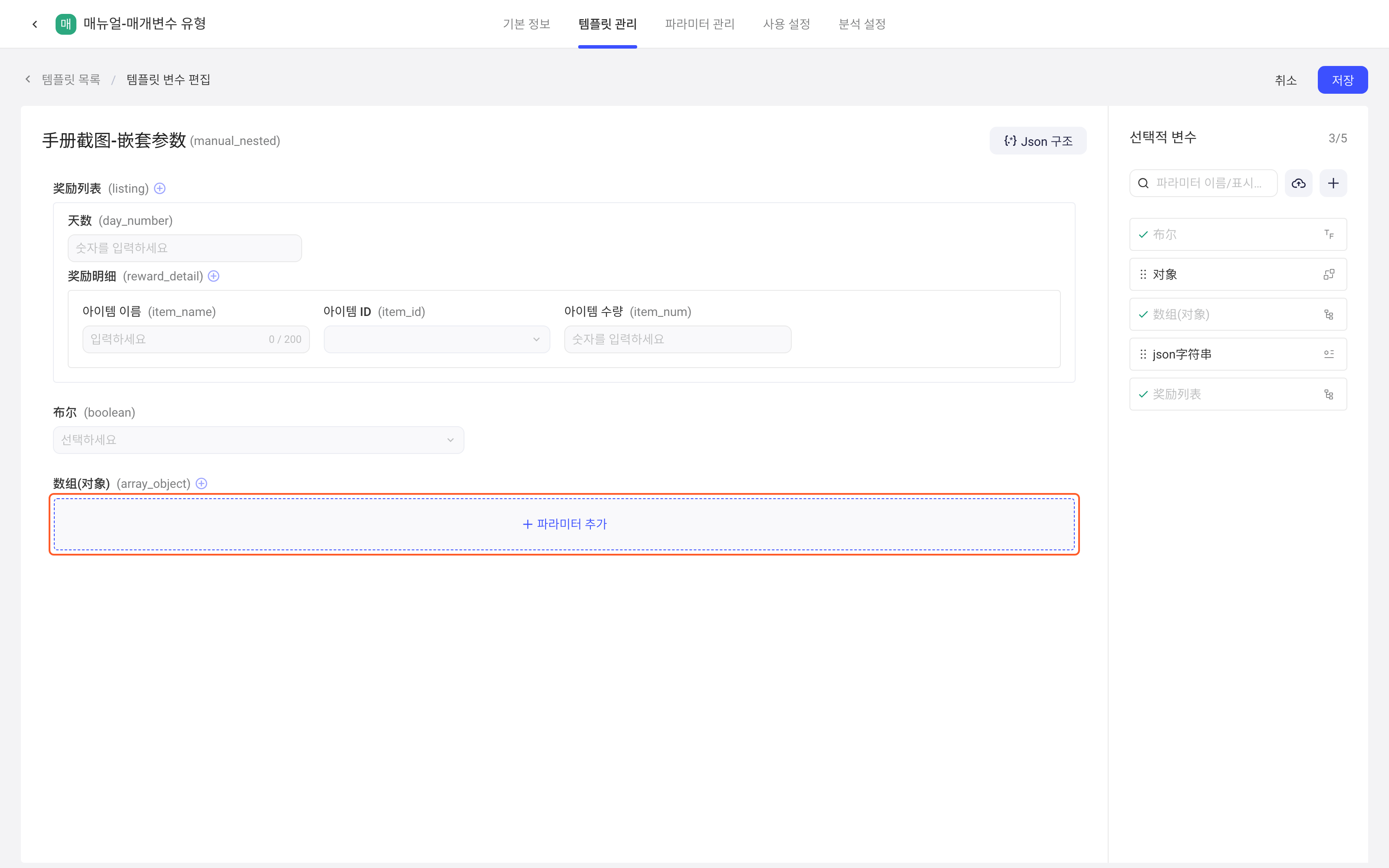Open the Json 구조 view
The height and width of the screenshot is (868, 1389).
(1038, 141)
